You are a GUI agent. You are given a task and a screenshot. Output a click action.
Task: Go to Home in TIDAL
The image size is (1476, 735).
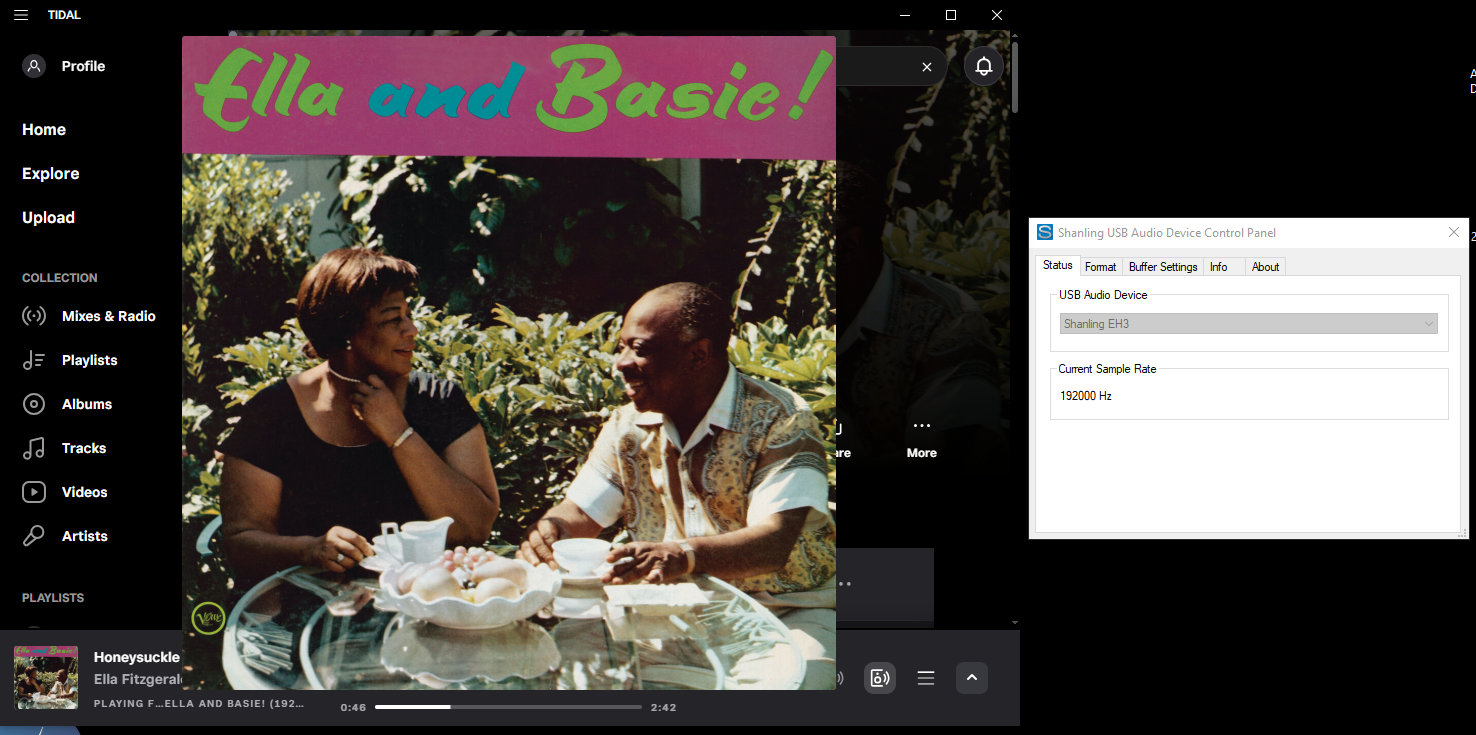click(43, 129)
